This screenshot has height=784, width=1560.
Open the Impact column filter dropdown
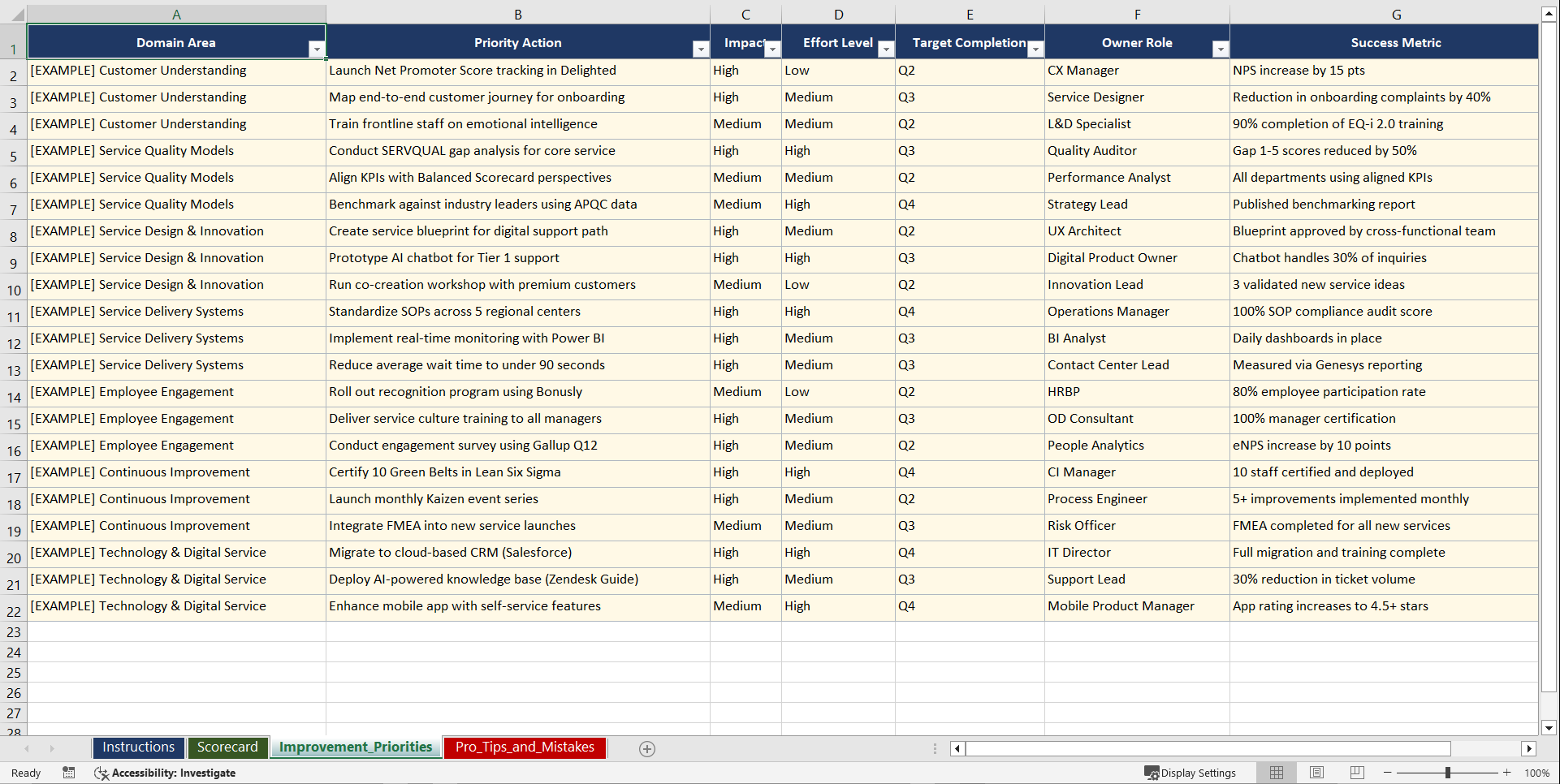coord(771,49)
